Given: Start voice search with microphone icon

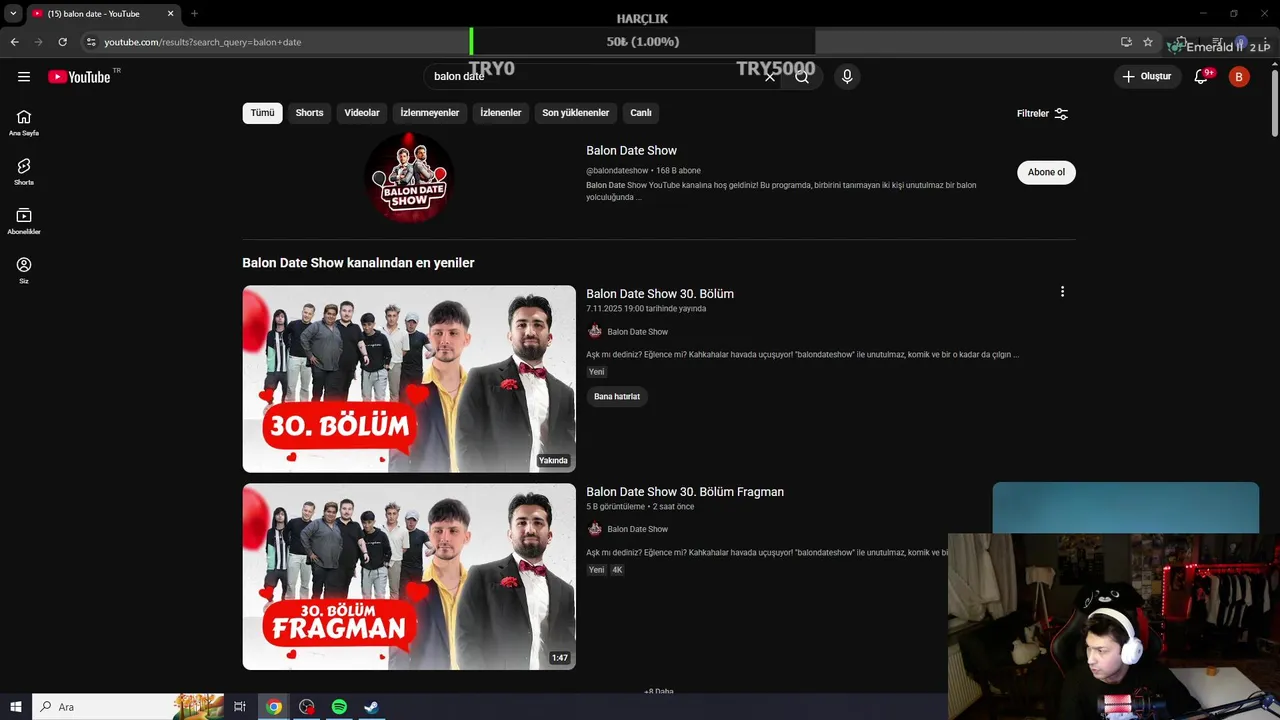Looking at the screenshot, I should [847, 76].
